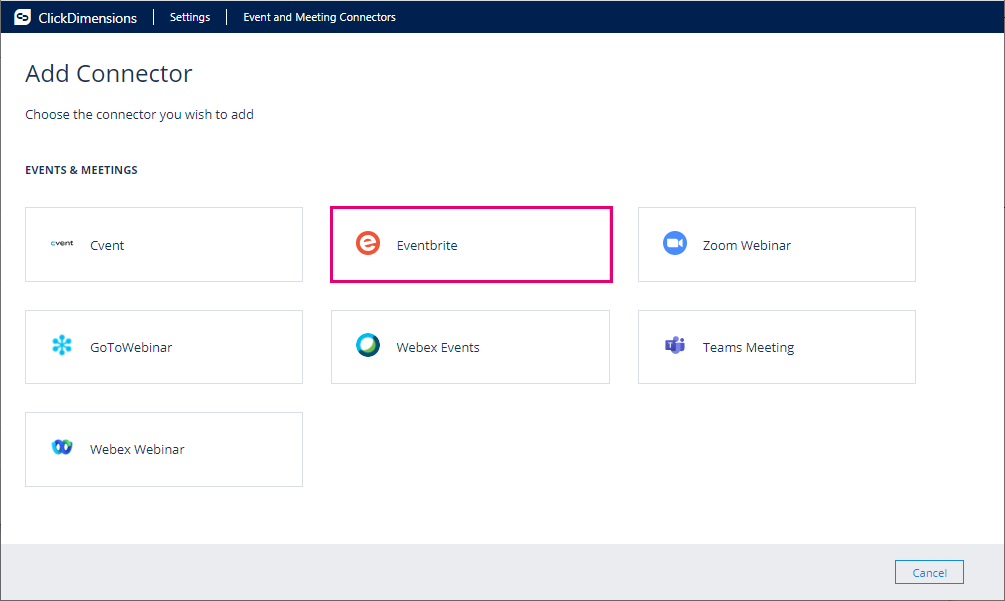Click the GoToWebinar flower icon
The image size is (1005, 601).
(x=61, y=345)
